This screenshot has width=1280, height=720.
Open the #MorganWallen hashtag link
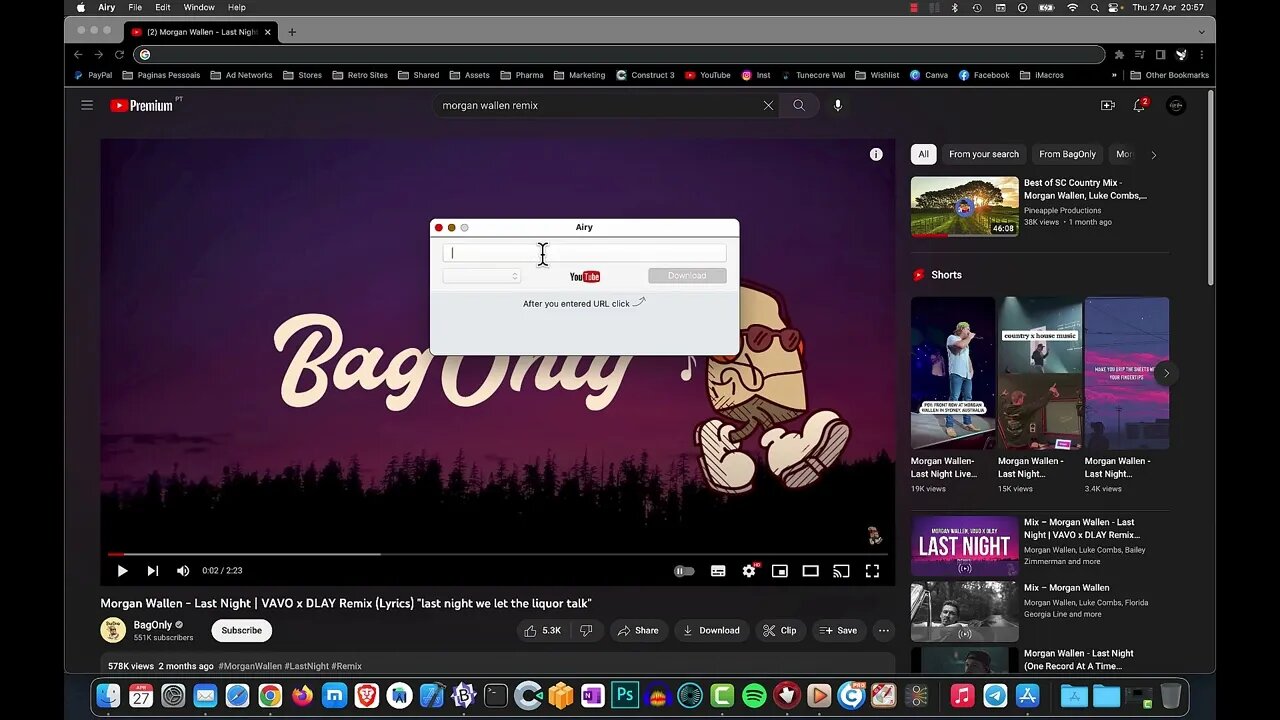coord(250,666)
